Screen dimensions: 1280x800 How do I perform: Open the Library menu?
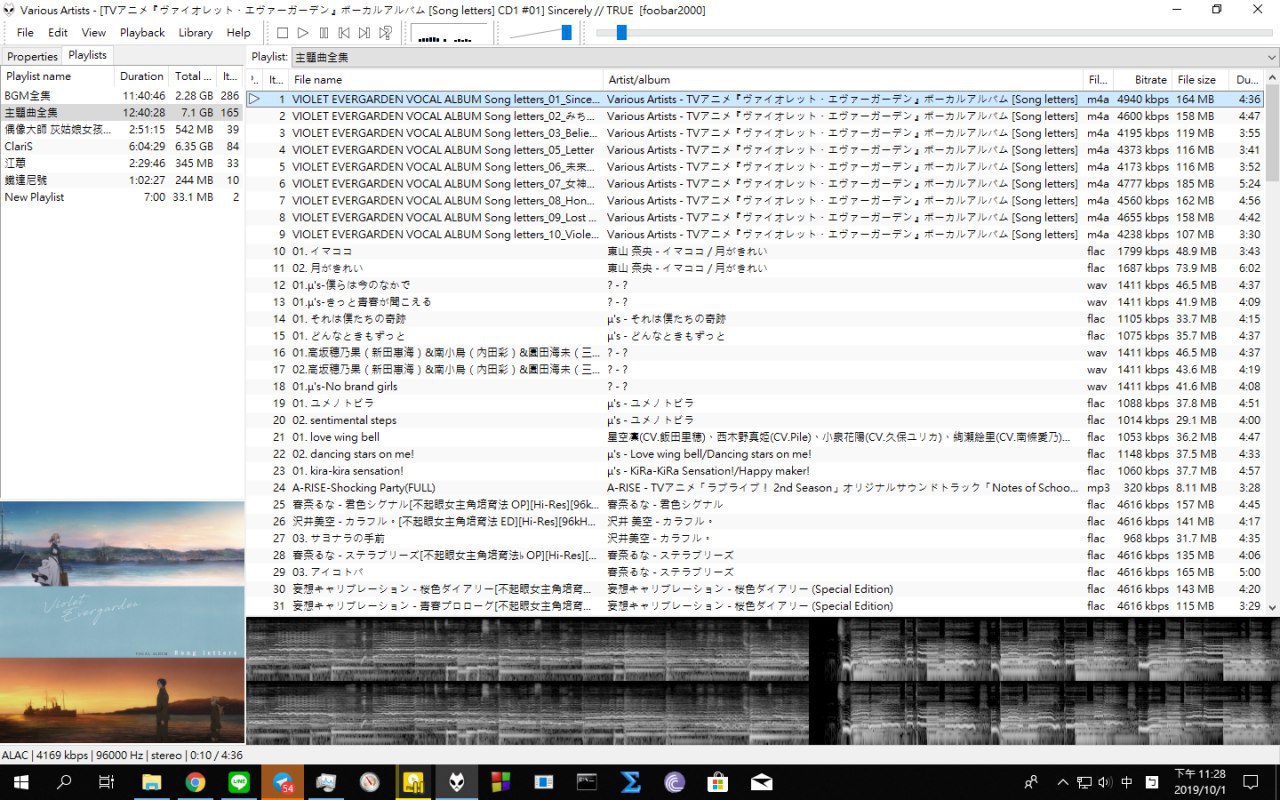point(195,33)
